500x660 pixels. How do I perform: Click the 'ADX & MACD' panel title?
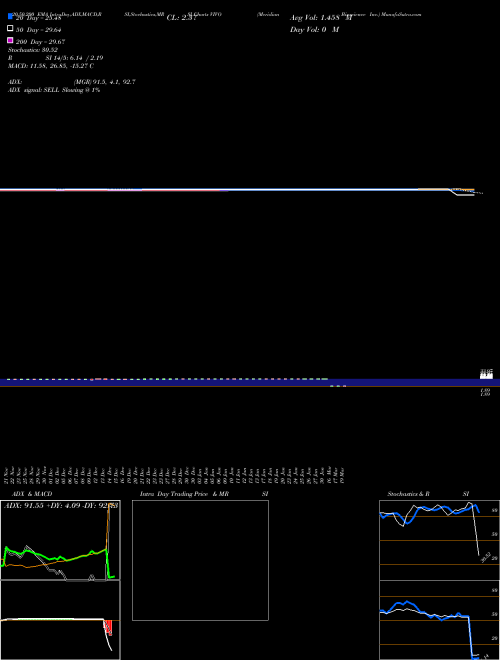pyautogui.click(x=32, y=494)
